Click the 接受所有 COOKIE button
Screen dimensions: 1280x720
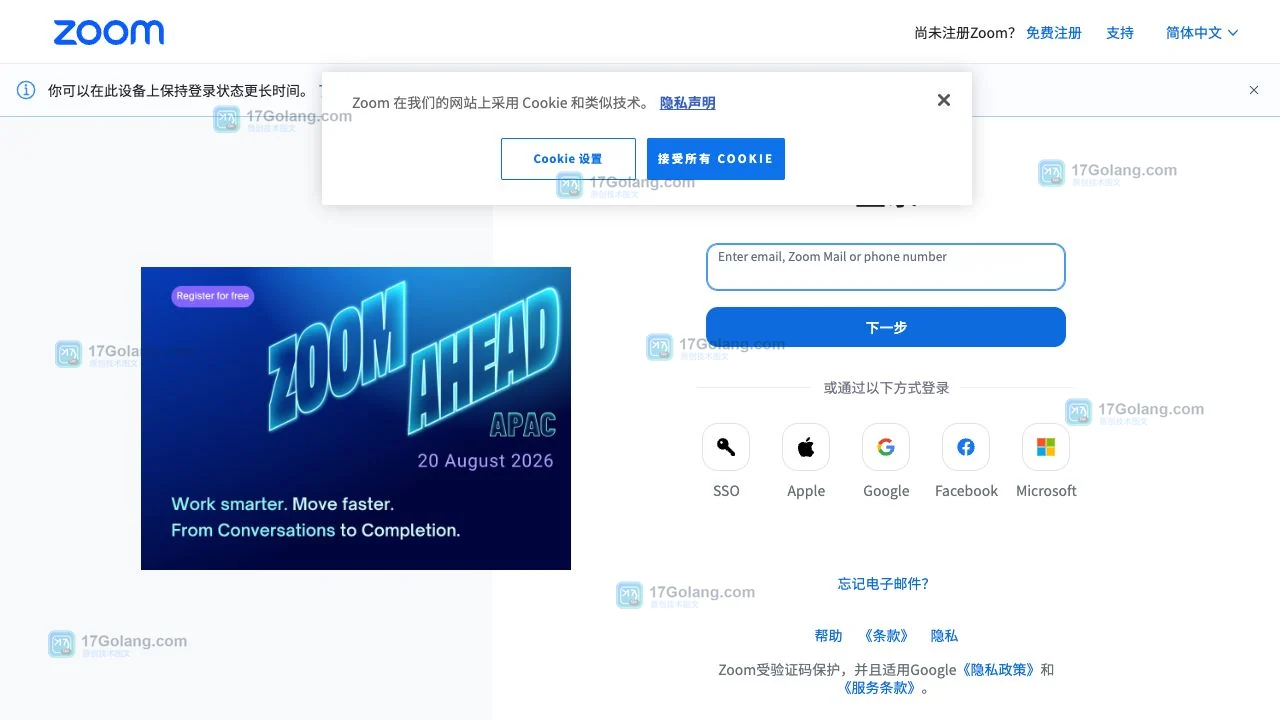[716, 159]
